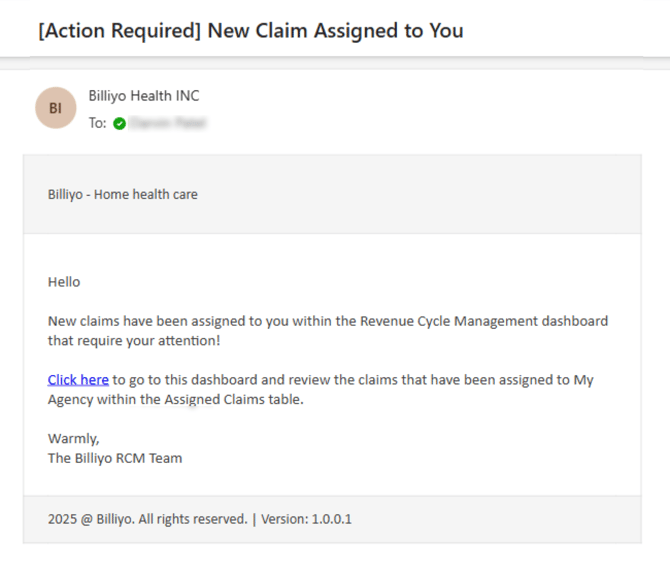Click the "Hello" greeting line
Image resolution: width=670 pixels, height=571 pixels.
click(x=64, y=282)
